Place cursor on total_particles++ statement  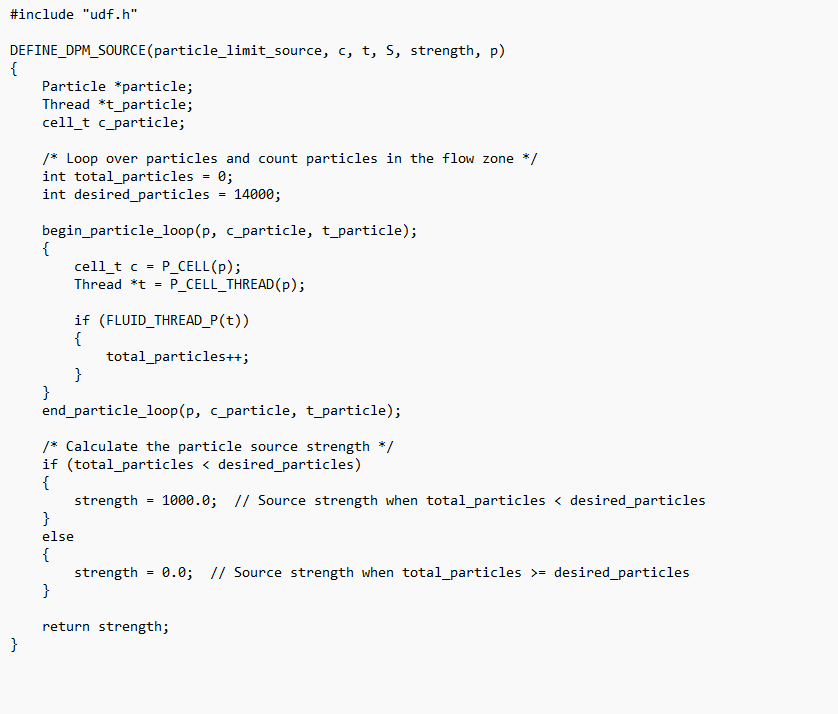(177, 356)
